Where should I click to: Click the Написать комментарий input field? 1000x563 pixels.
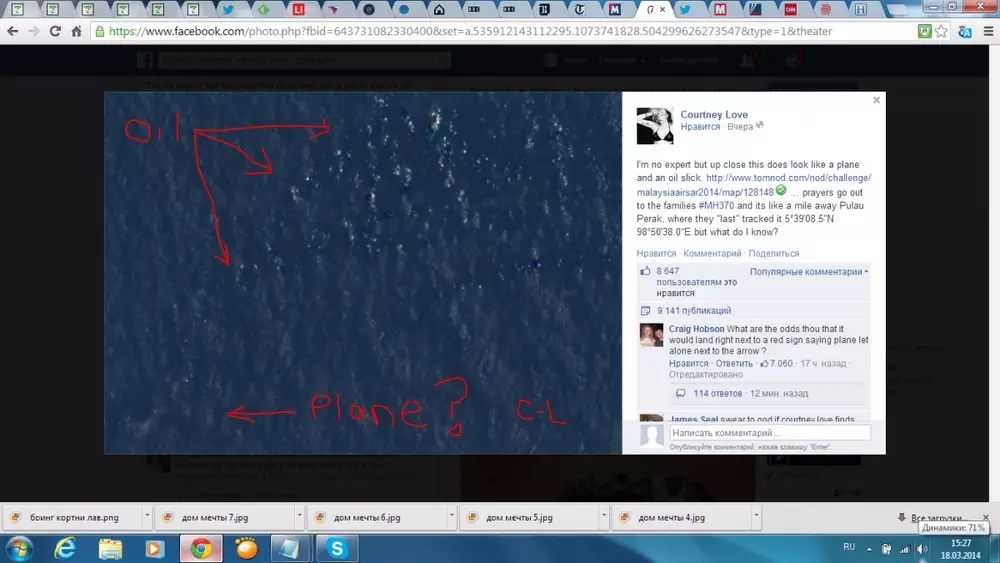point(768,433)
